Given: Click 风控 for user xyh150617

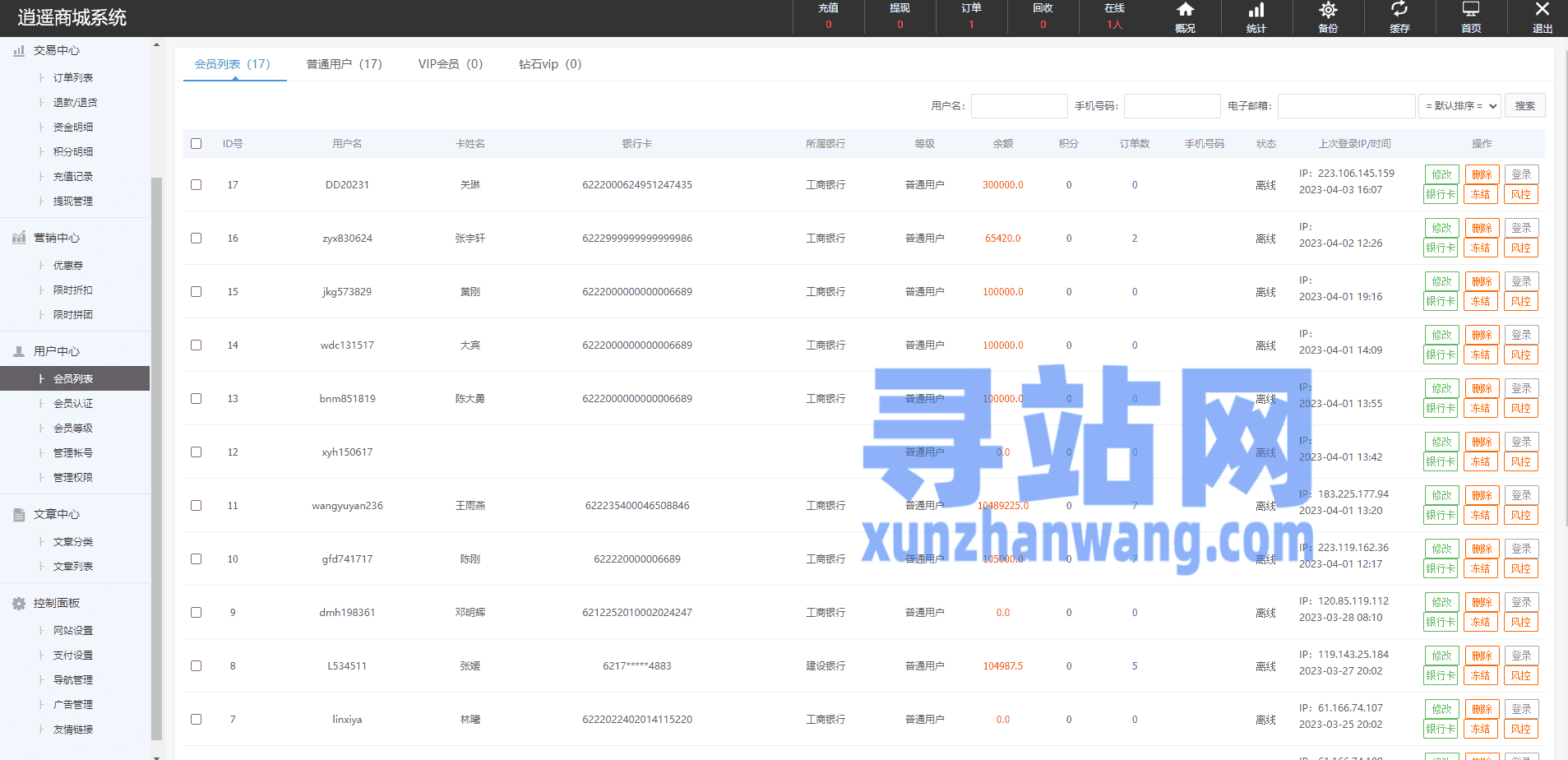Looking at the screenshot, I should [1521, 461].
